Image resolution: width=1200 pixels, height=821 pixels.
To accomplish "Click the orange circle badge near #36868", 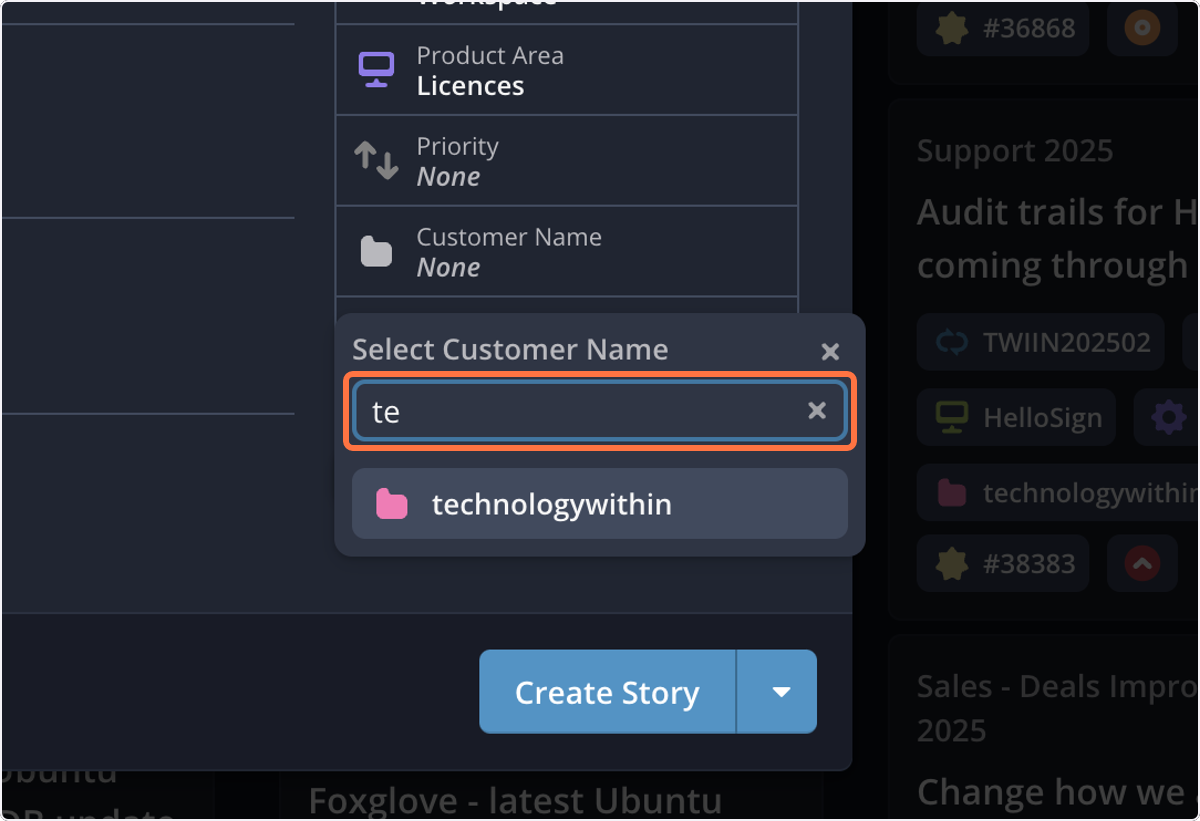I will (x=1142, y=28).
